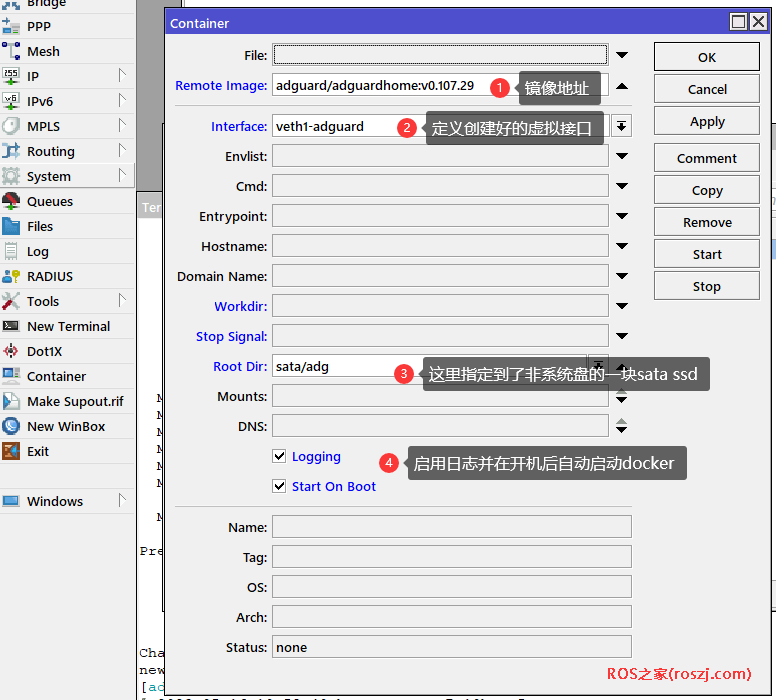Click the Exit icon

coord(11,451)
